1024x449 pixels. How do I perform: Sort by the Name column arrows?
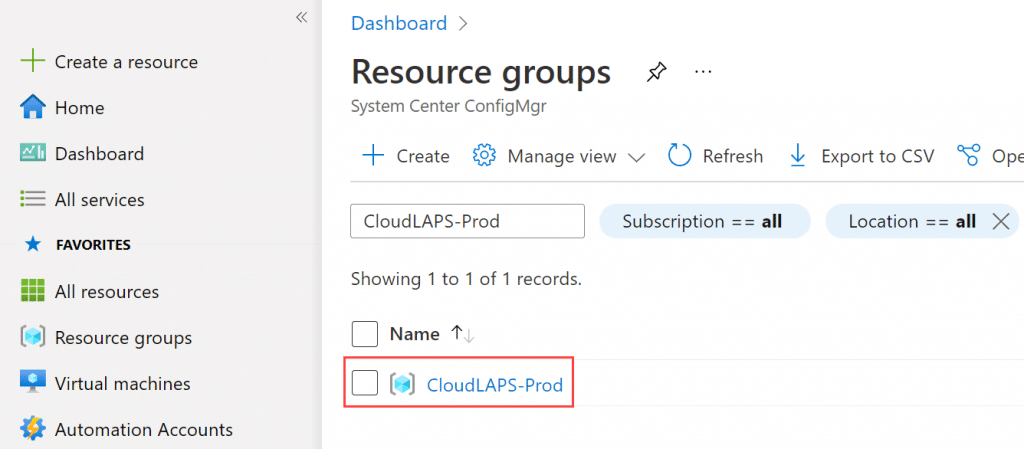(462, 334)
